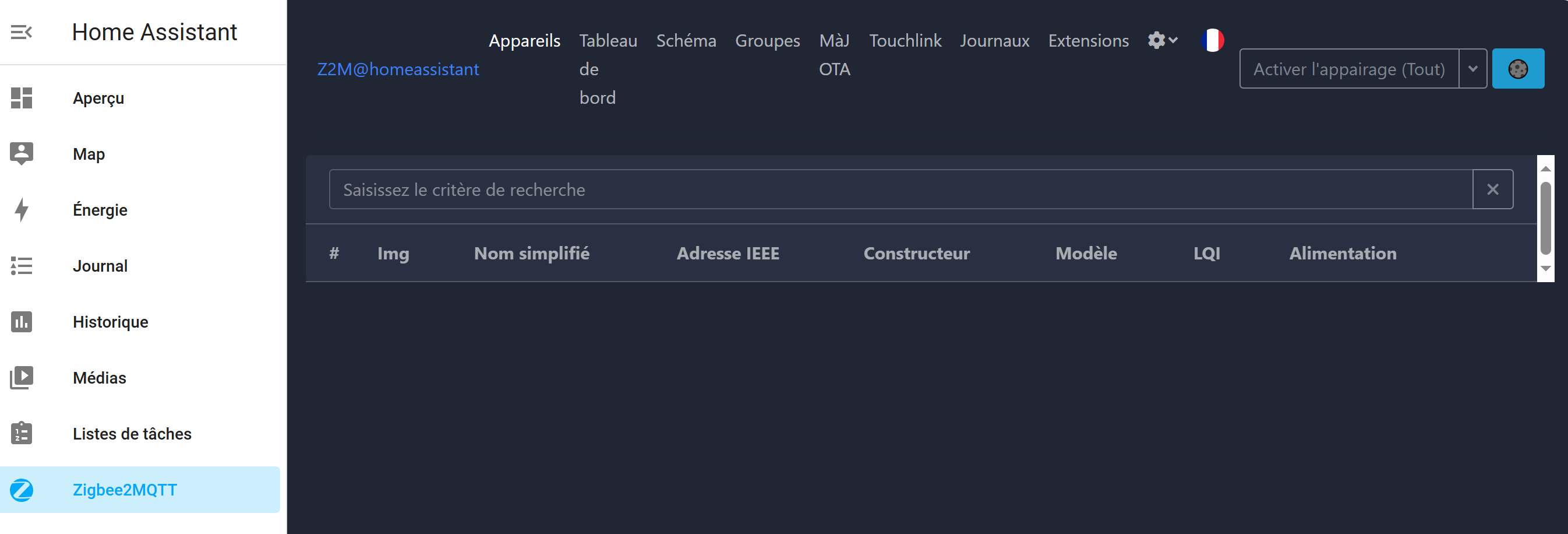The height and width of the screenshot is (534, 1568).
Task: Click Activer l'appairage (Tout) button
Action: 1349,69
